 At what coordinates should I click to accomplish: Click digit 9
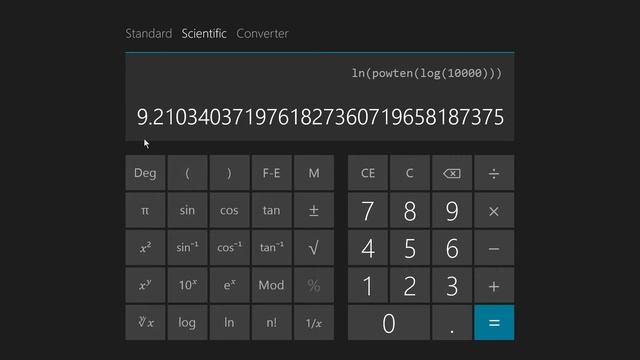[452, 210]
